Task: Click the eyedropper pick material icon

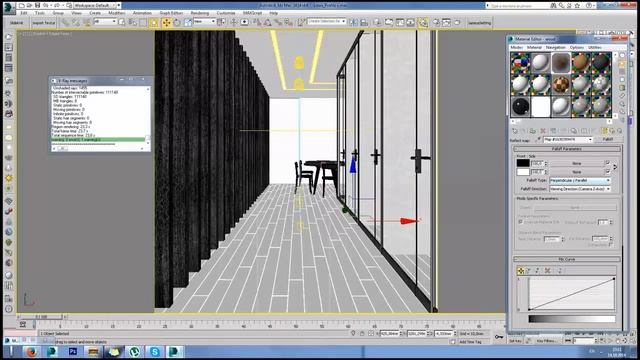Action: coord(538,140)
